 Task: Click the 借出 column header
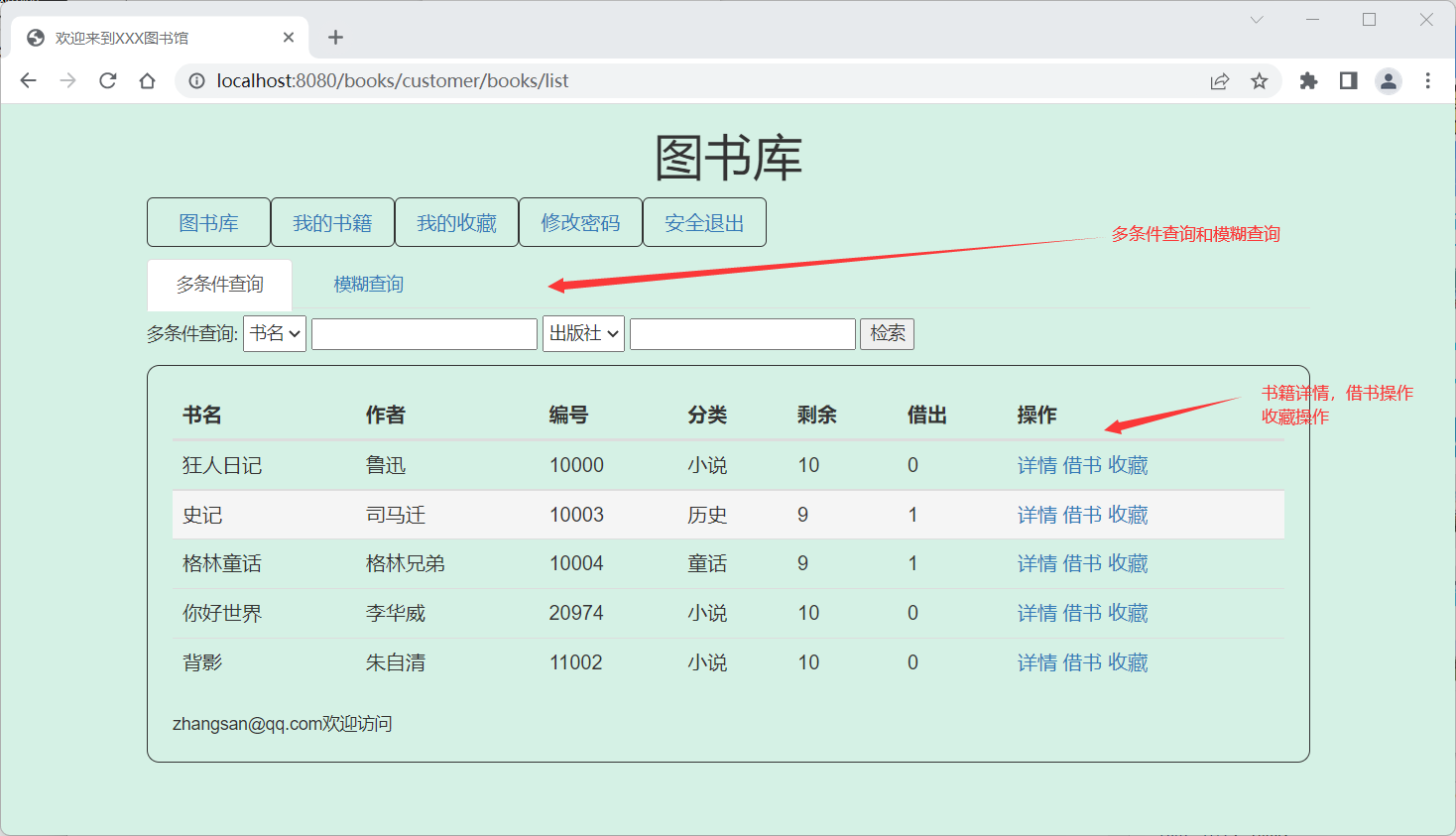click(x=927, y=415)
